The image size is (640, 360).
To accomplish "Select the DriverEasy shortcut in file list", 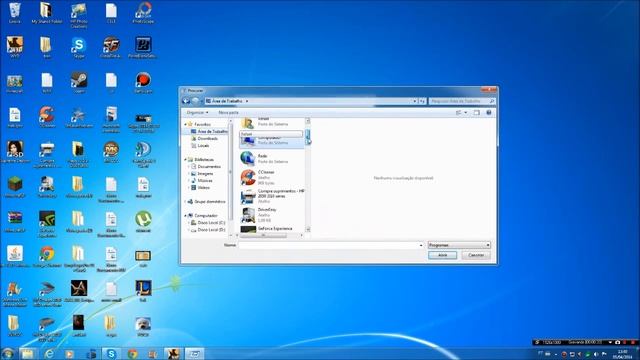I will pyautogui.click(x=272, y=215).
